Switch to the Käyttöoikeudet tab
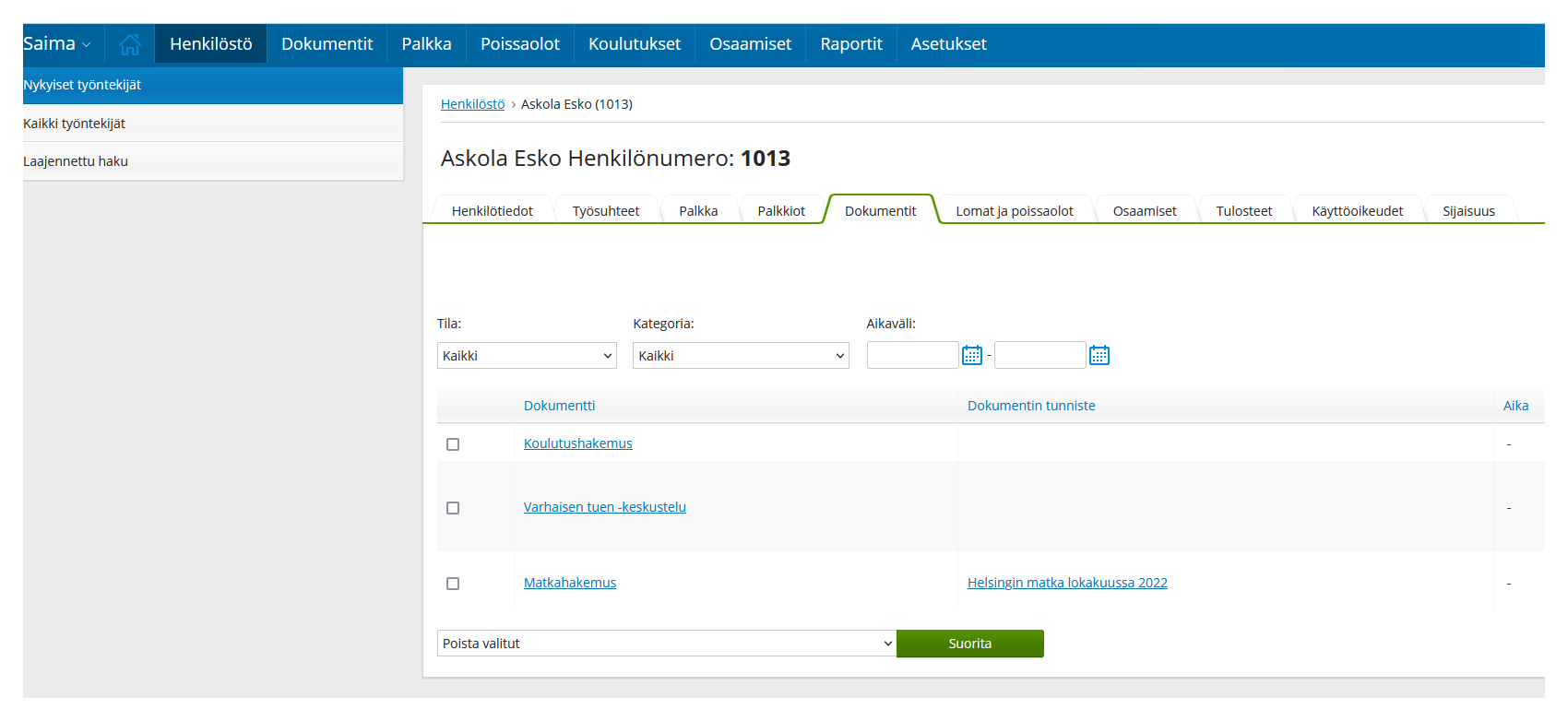The height and width of the screenshot is (721, 1568). [1358, 211]
